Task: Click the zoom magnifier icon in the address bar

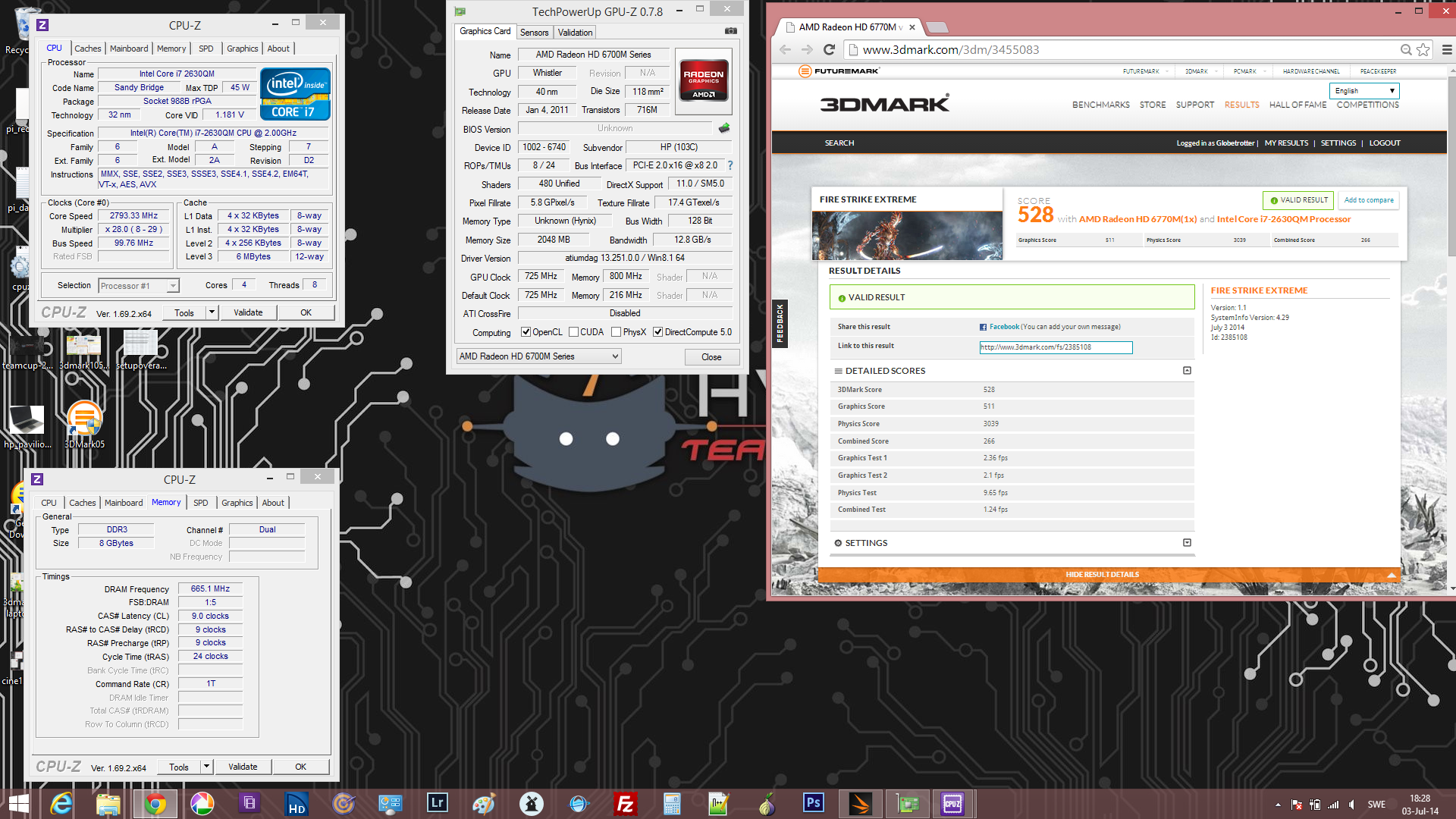Action: (x=1405, y=50)
